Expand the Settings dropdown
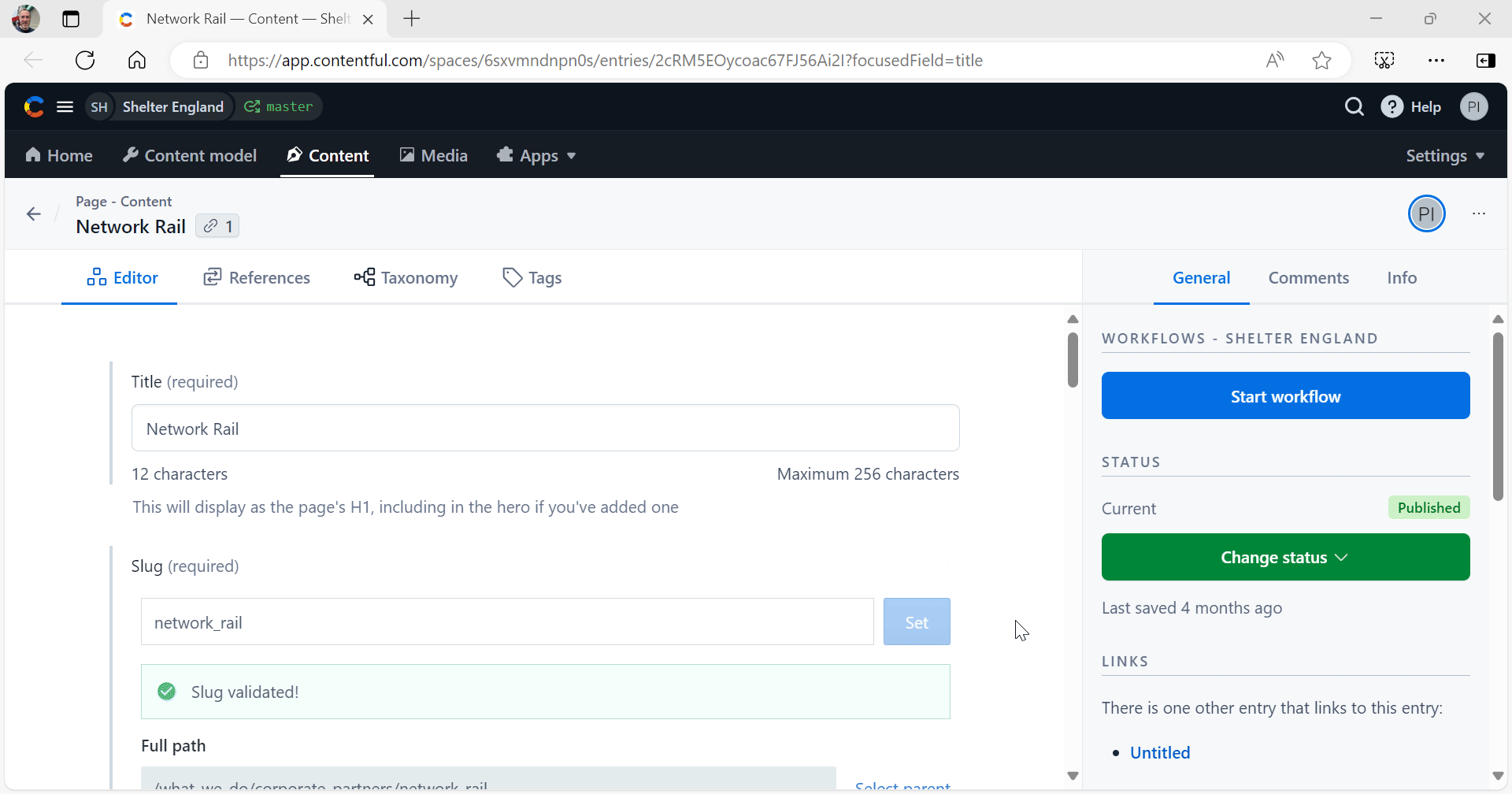Screen dimensions: 1512x794 pos(1445,155)
